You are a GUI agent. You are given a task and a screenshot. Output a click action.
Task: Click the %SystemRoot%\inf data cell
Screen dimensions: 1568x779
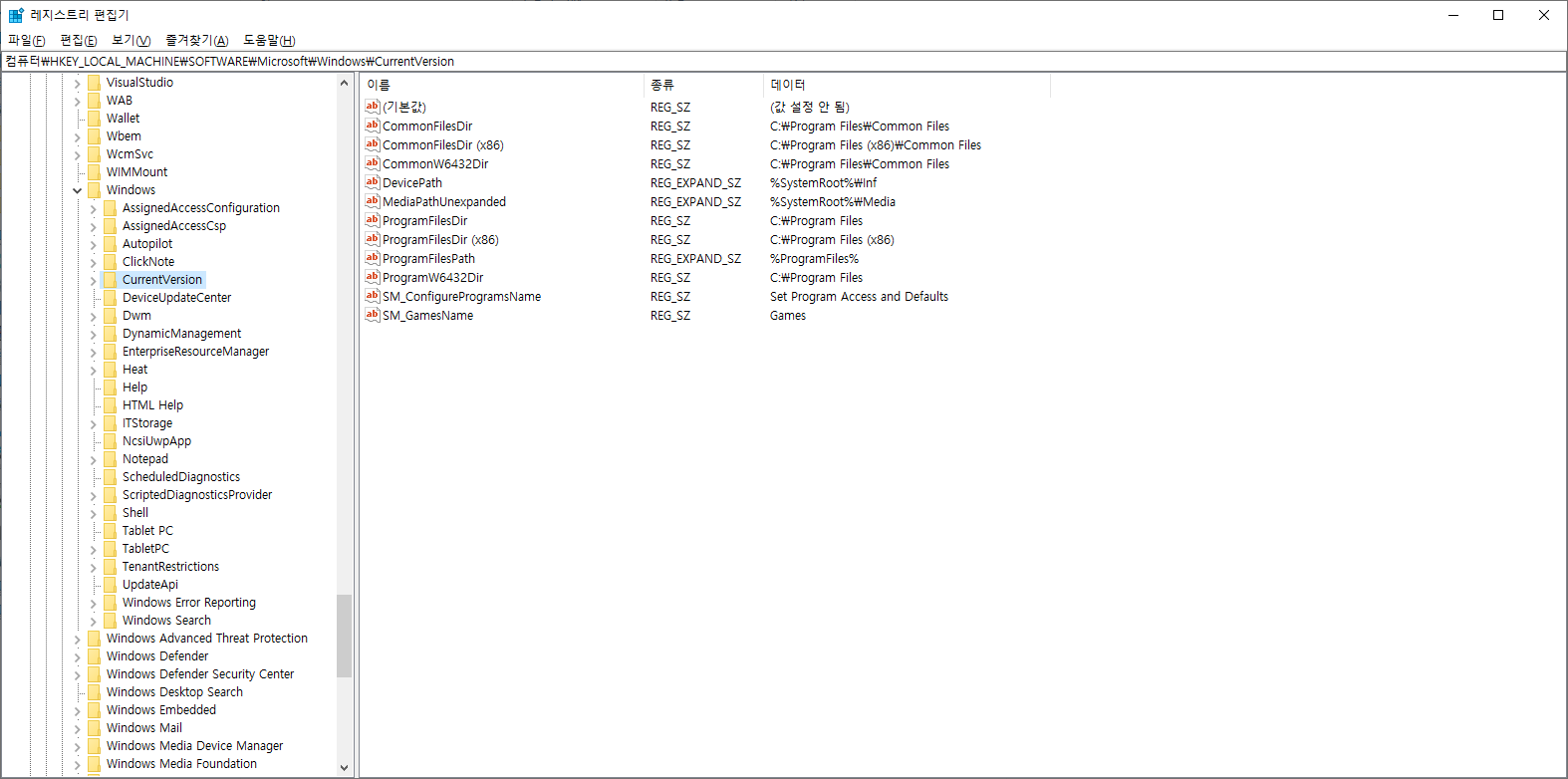pyautogui.click(x=824, y=182)
